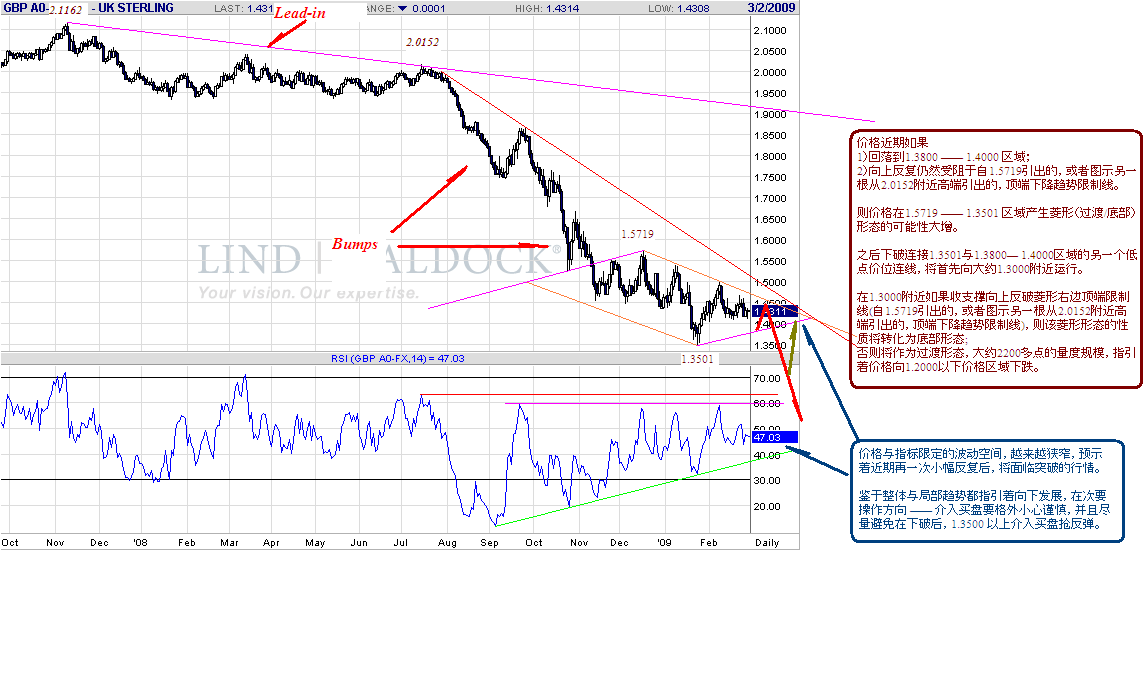1145x676 pixels.
Task: Click the '08 year label on time axis
Action: (x=140, y=542)
